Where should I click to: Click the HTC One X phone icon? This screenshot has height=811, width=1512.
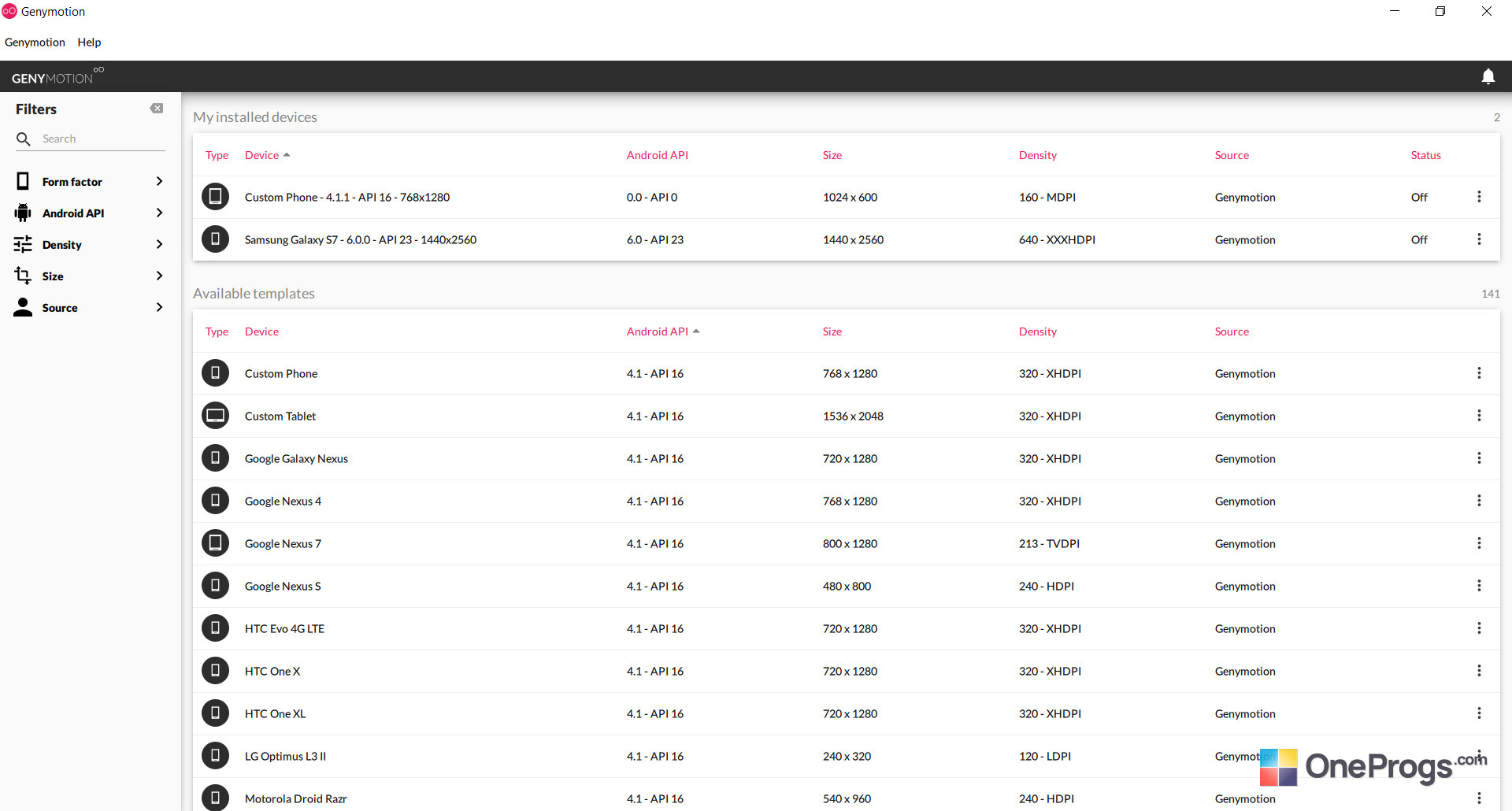[x=215, y=670]
